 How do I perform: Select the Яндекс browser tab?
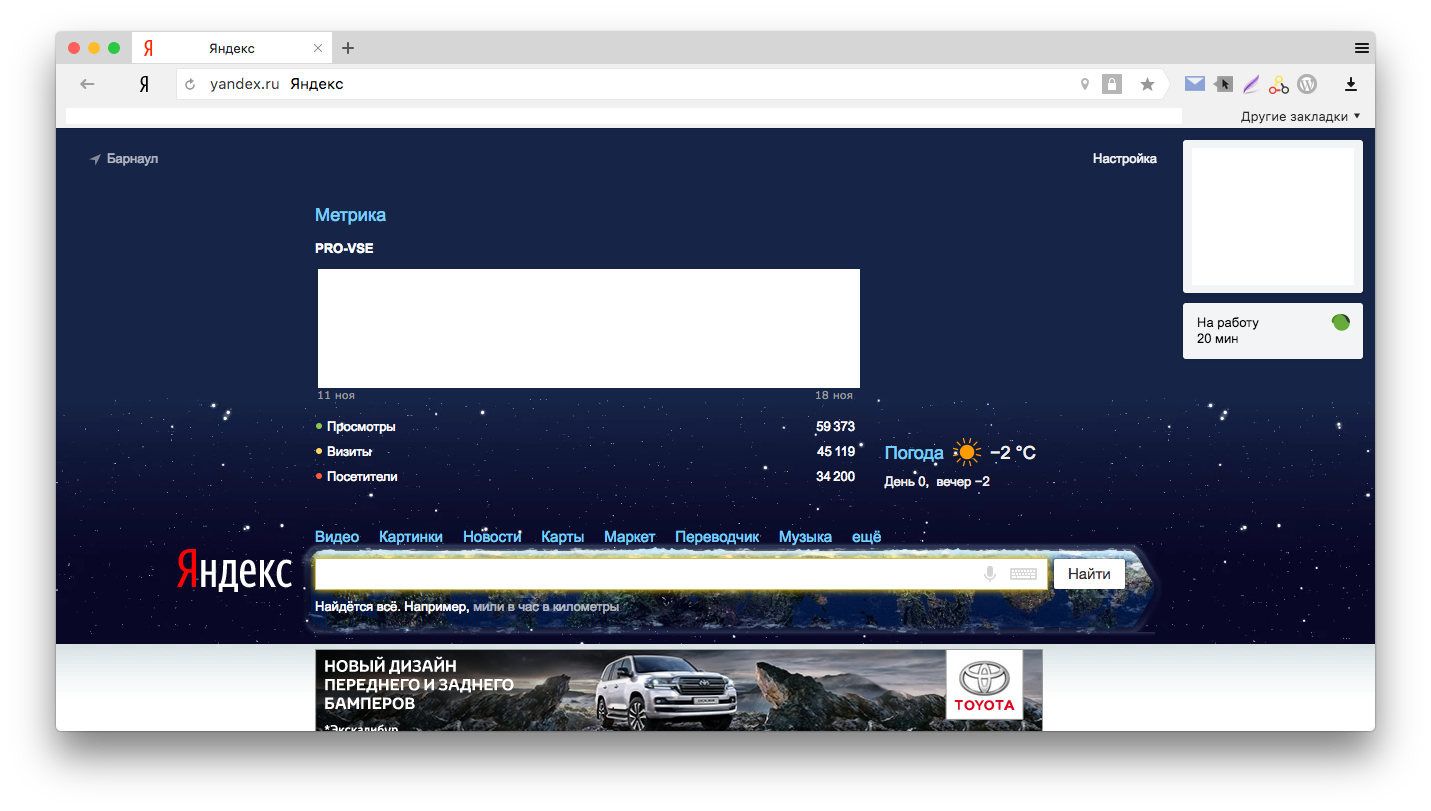tap(232, 48)
